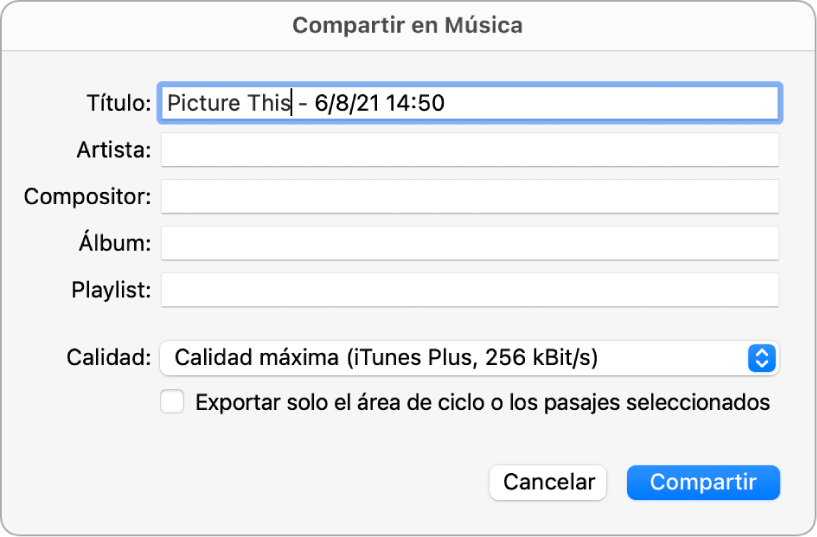Click the 'Exportar solo el área de ciclo' label
The height and width of the screenshot is (537, 817).
pyautogui.click(x=483, y=403)
